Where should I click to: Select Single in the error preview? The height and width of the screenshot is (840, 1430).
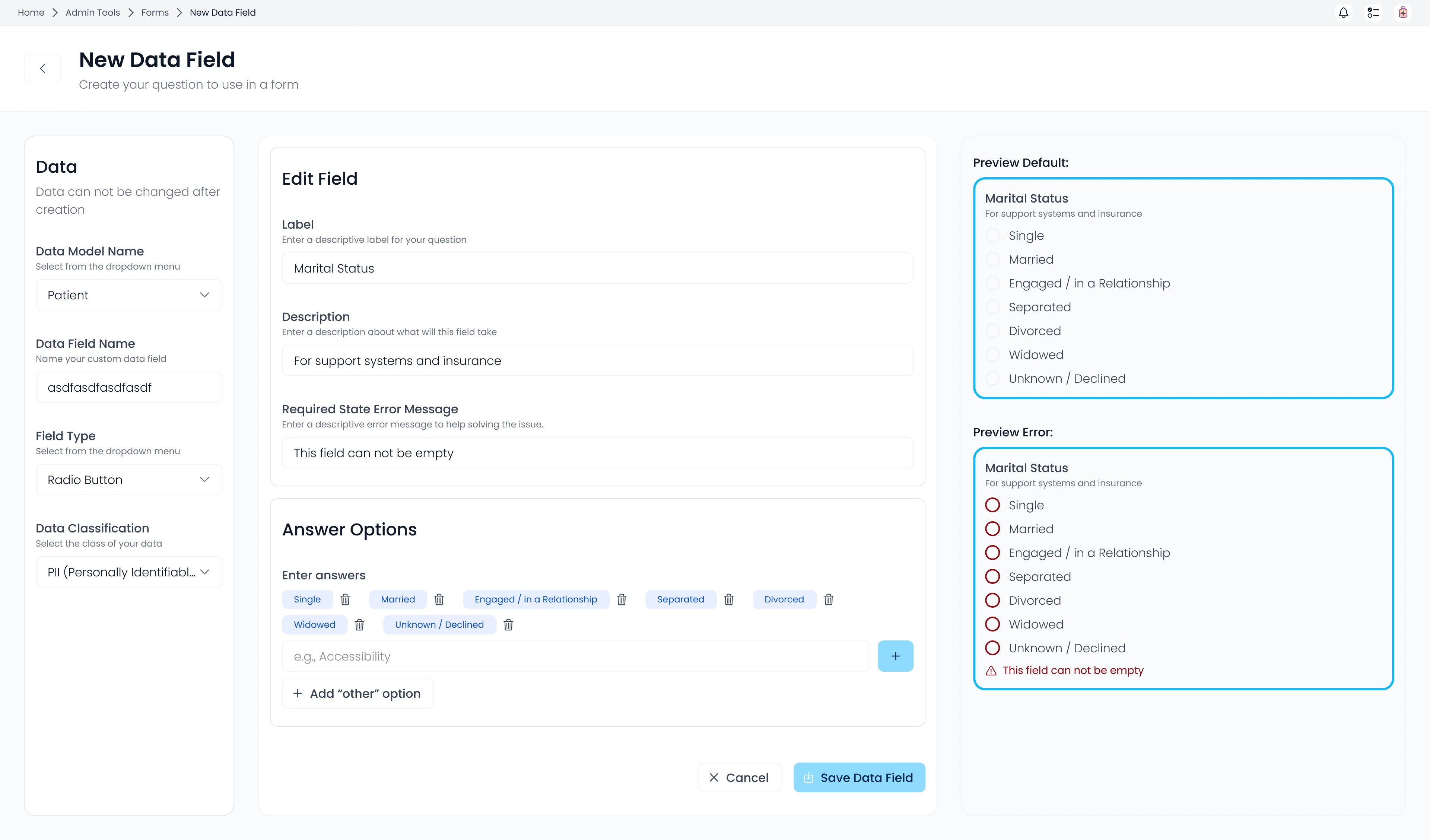tap(992, 505)
